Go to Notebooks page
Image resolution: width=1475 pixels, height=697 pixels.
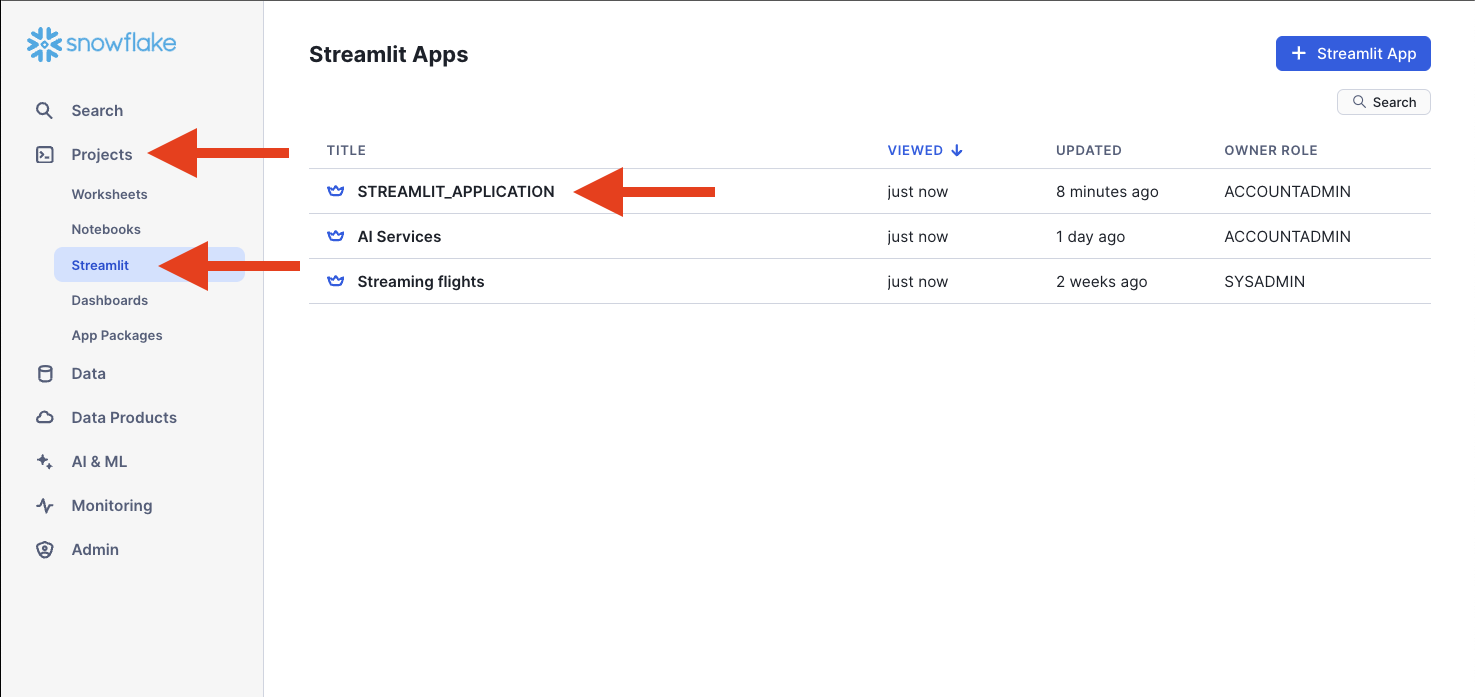[x=106, y=230]
